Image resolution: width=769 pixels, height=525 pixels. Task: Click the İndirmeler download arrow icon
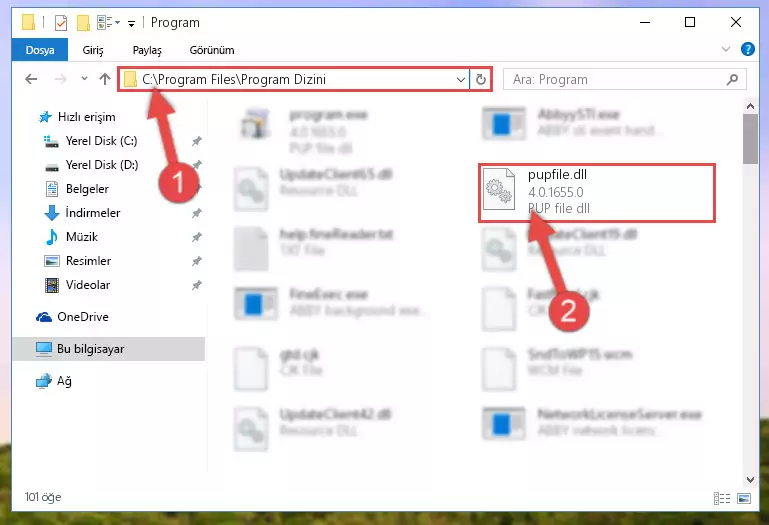[51, 213]
